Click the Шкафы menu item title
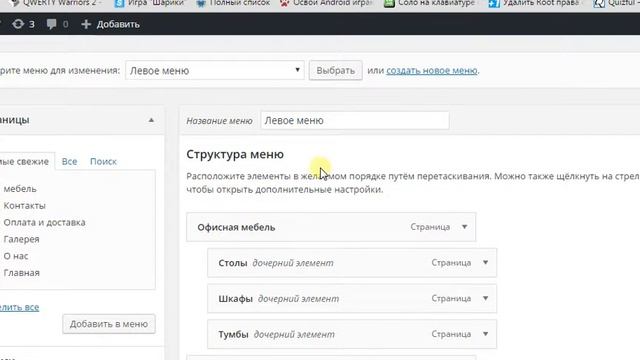The width and height of the screenshot is (640, 360). (236, 298)
